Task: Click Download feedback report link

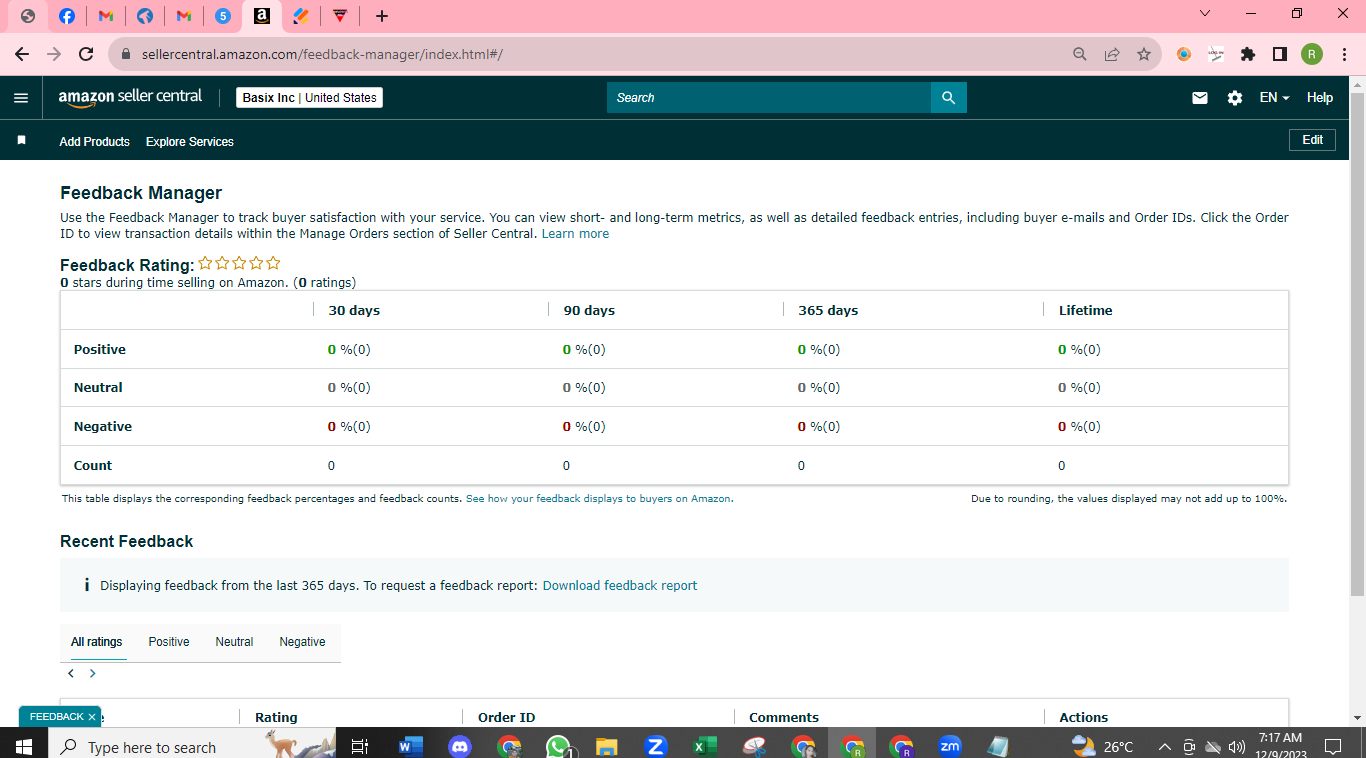Action: [620, 586]
